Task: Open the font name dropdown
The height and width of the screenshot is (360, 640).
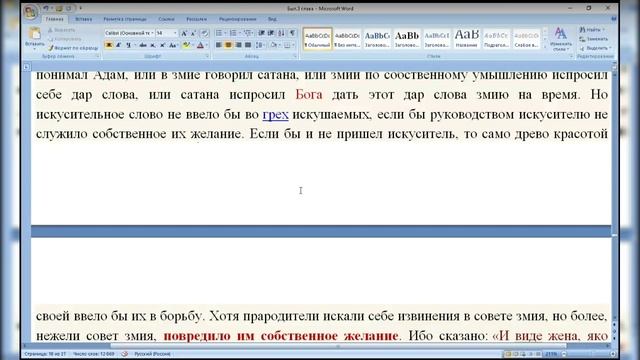Action: [x=152, y=33]
